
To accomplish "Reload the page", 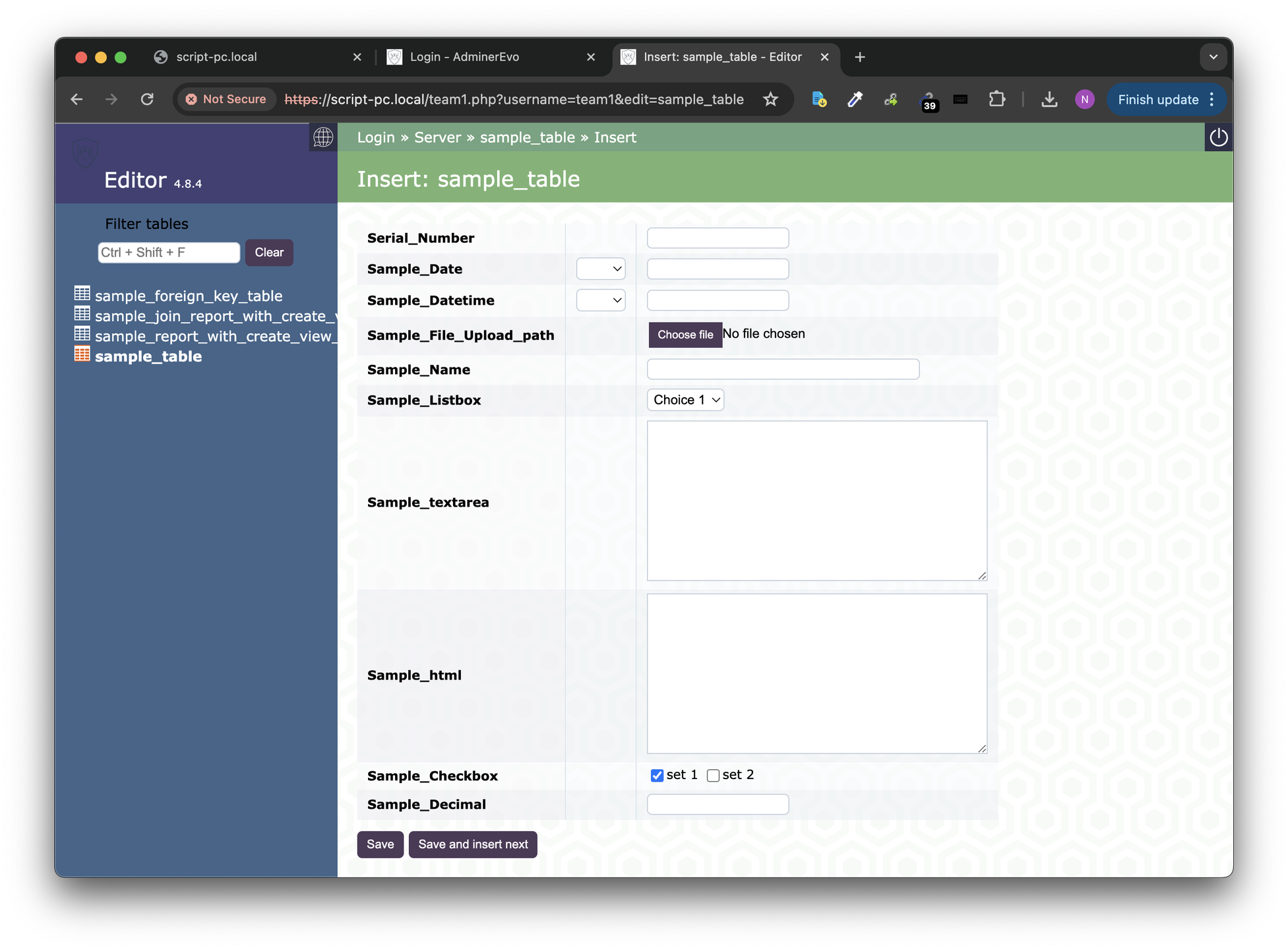I will coord(147,100).
